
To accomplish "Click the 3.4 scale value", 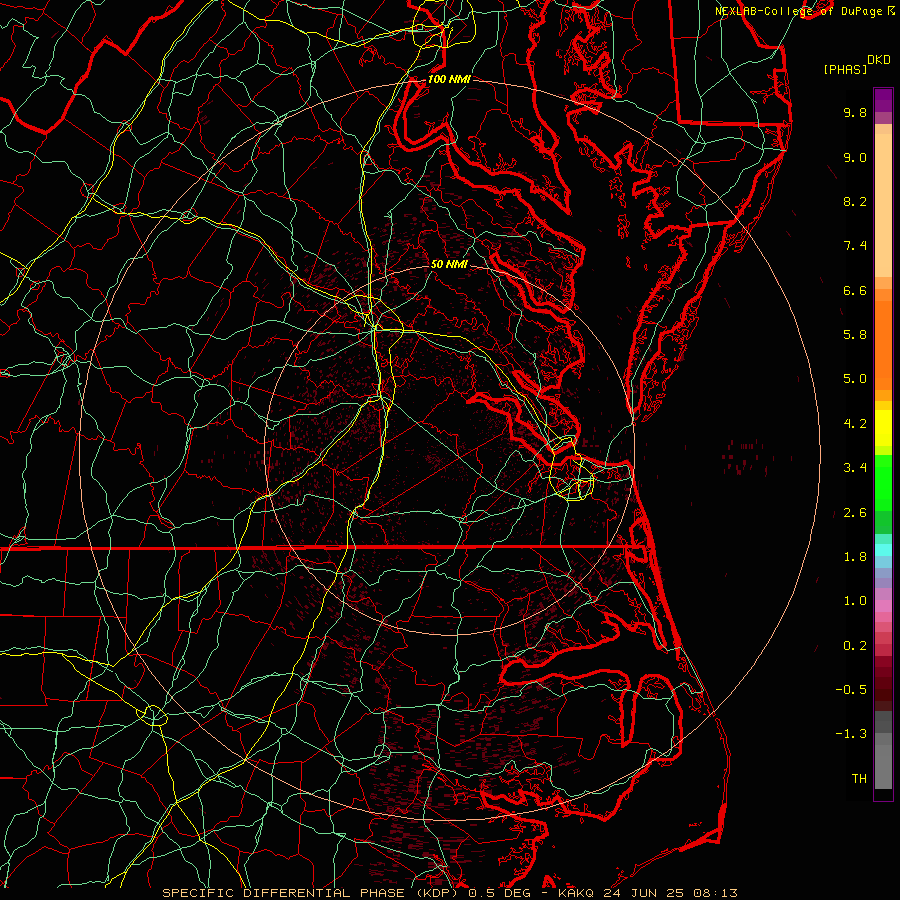I will [855, 468].
